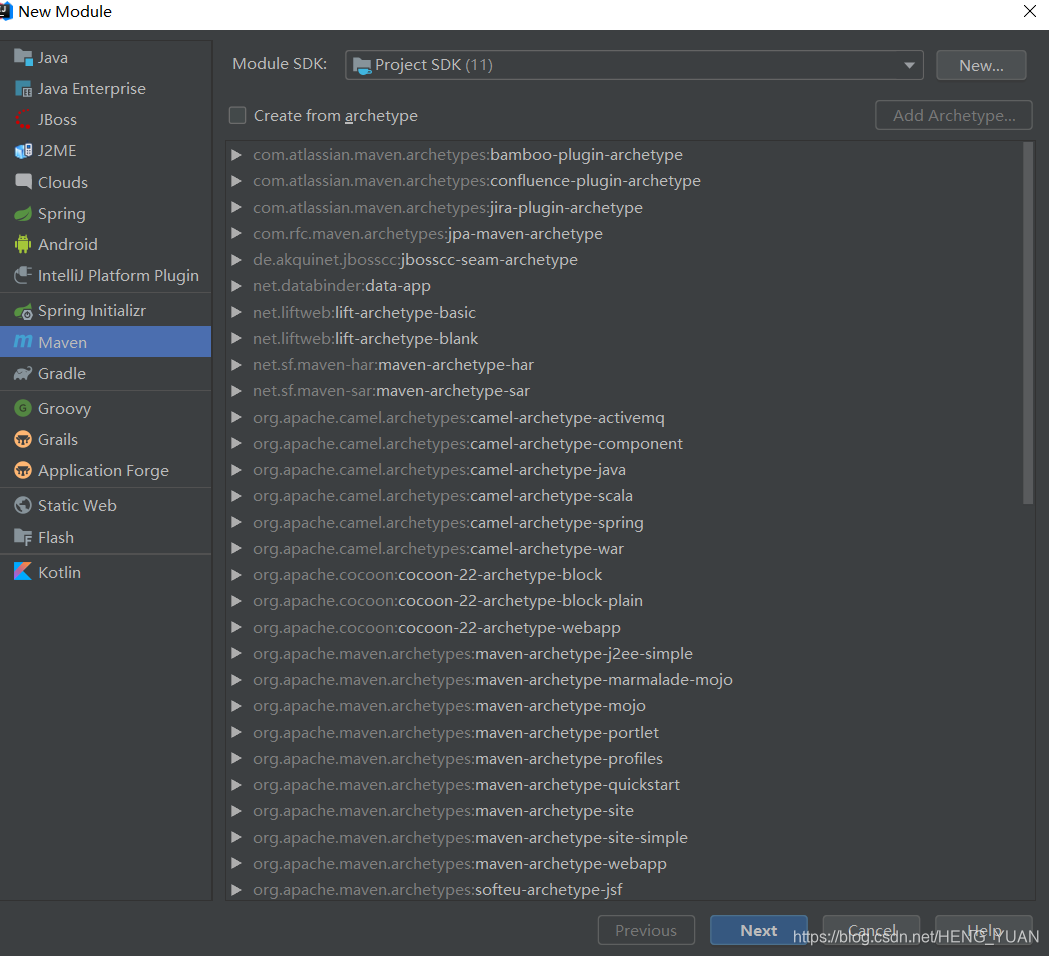Choose Groovy module type label
Viewport: 1049px width, 956px height.
coord(64,409)
